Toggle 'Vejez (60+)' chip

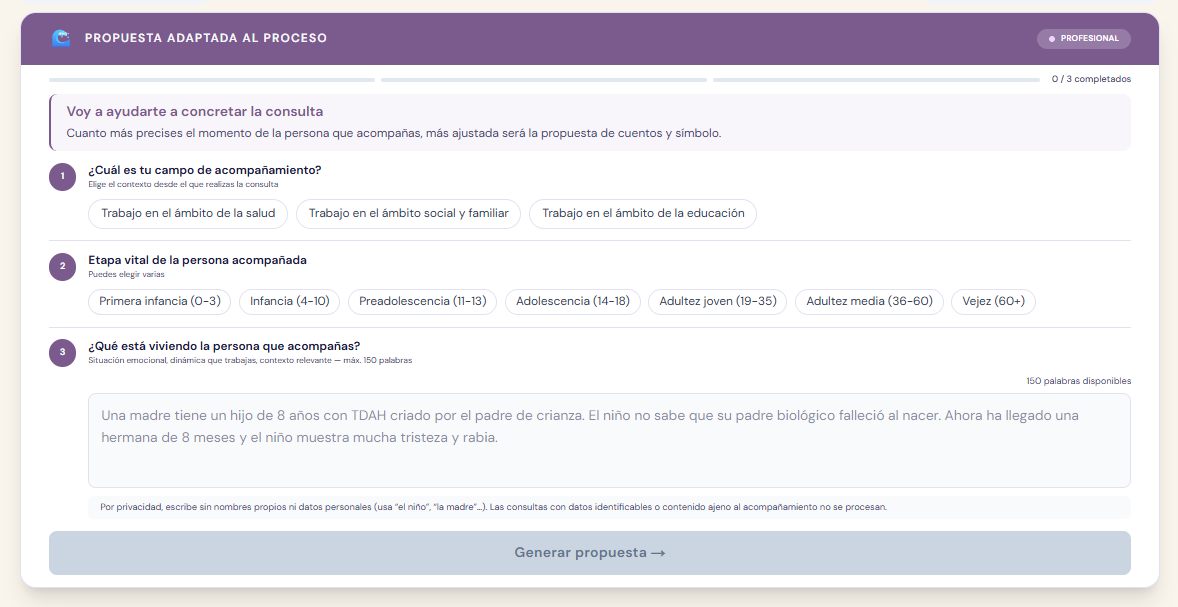(x=993, y=301)
